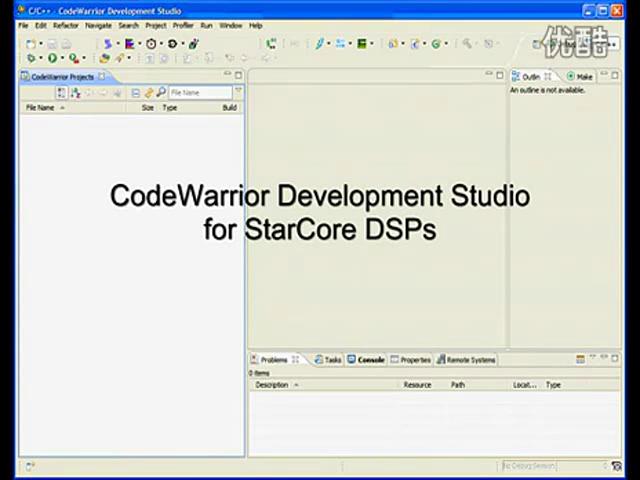The image size is (640, 480).
Task: Open dropdown beside the Debug icon
Action: [41, 58]
